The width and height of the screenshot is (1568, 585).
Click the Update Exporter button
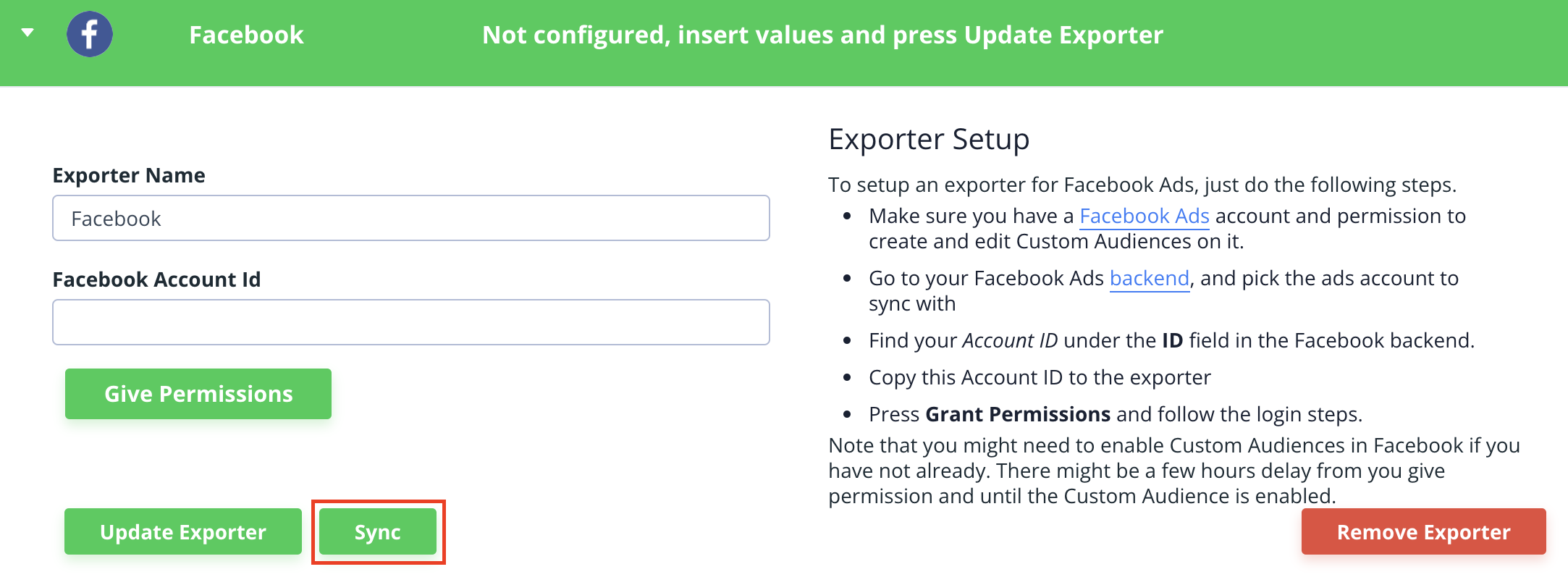[x=183, y=532]
